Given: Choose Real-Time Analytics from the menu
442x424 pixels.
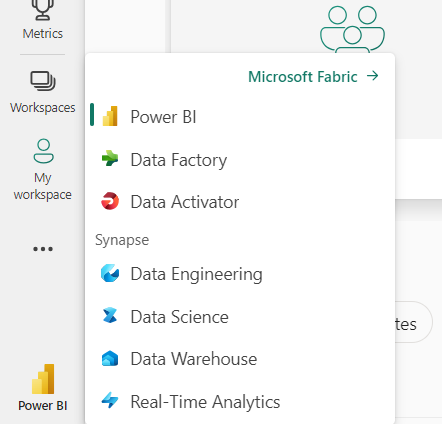Looking at the screenshot, I should 240,402.
